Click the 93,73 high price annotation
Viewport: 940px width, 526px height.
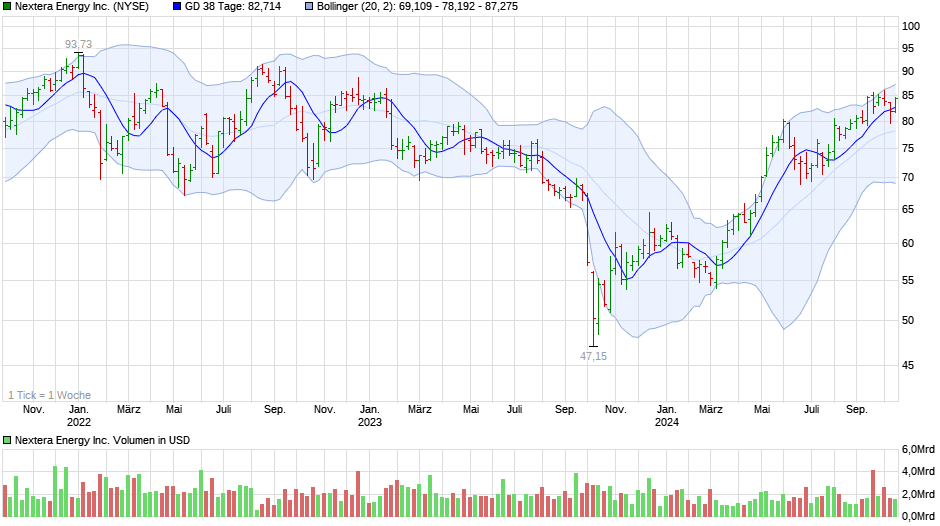click(78, 44)
